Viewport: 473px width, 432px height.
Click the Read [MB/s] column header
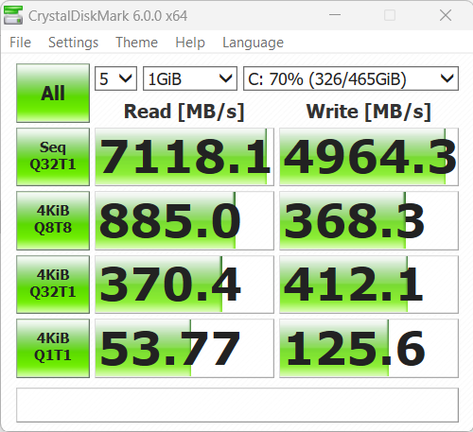point(184,111)
